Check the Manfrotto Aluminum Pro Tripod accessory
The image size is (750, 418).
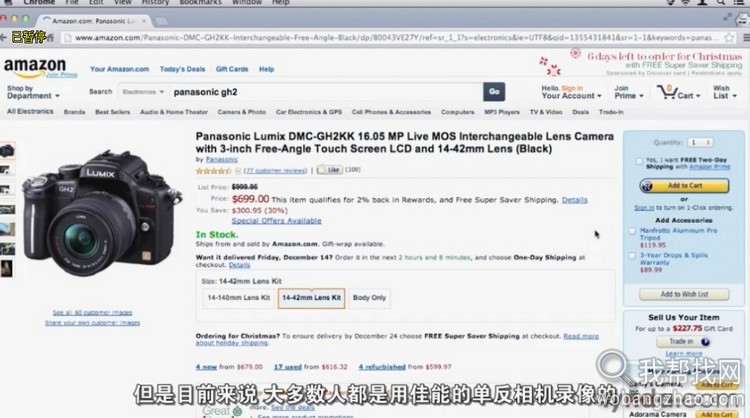point(632,231)
